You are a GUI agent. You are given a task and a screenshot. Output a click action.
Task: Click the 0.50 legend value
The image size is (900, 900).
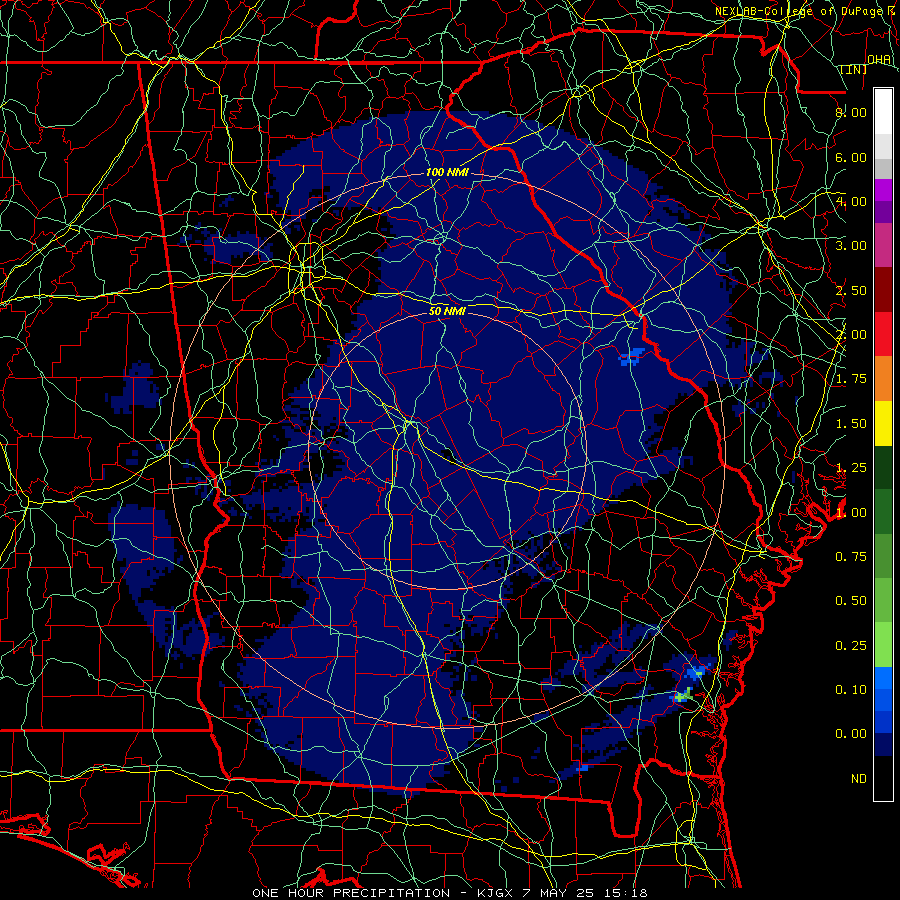coord(851,601)
